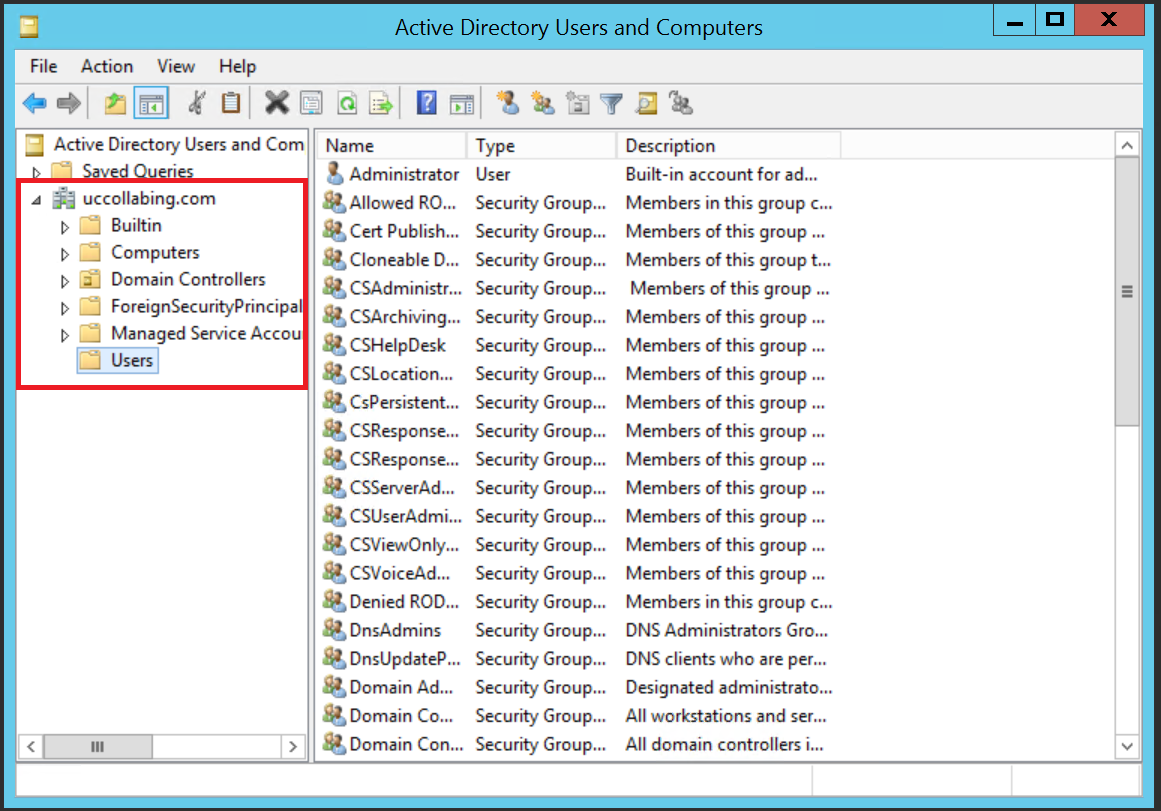The width and height of the screenshot is (1161, 811).
Task: Expand the Saved Queries node
Action: pos(36,173)
